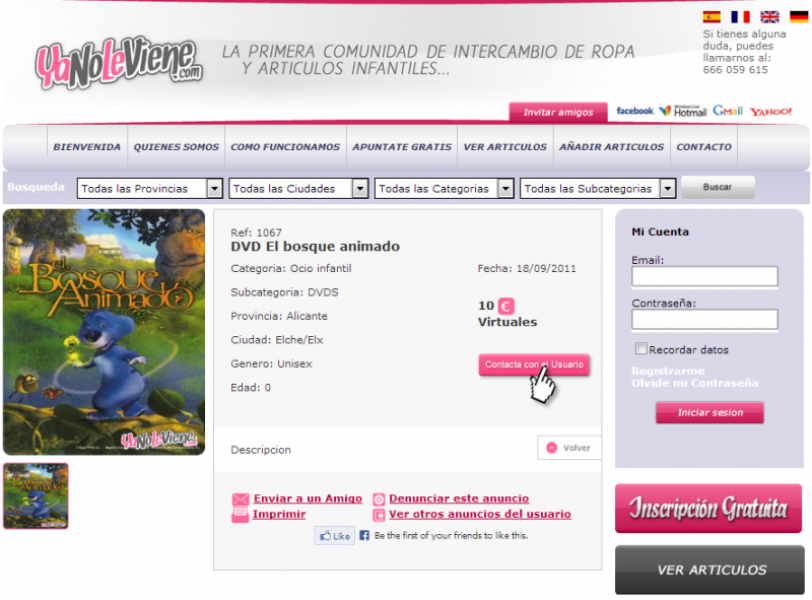812x600 pixels.
Task: Click the Descripcion section heading
Action: [261, 450]
